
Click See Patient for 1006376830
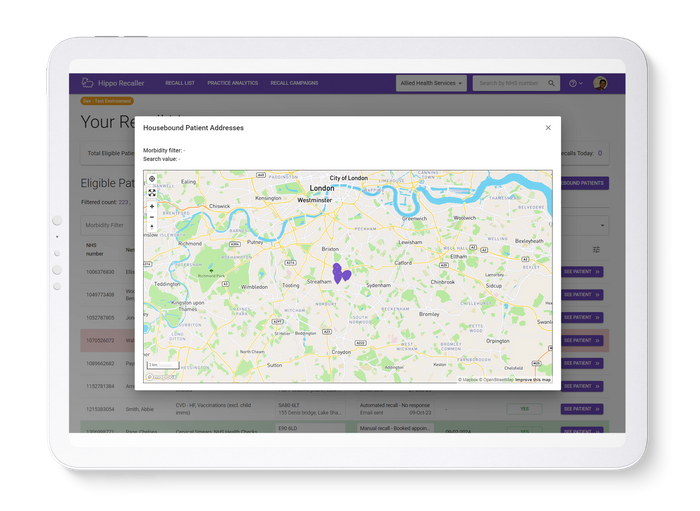[582, 272]
